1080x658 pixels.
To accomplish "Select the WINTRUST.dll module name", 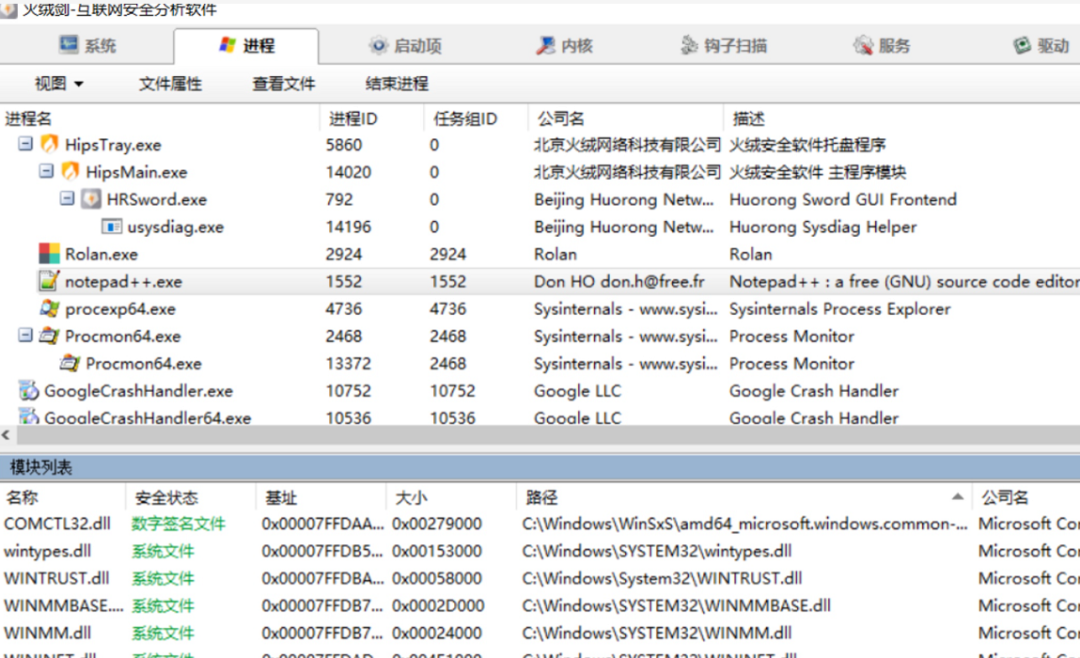I will [x=56, y=578].
